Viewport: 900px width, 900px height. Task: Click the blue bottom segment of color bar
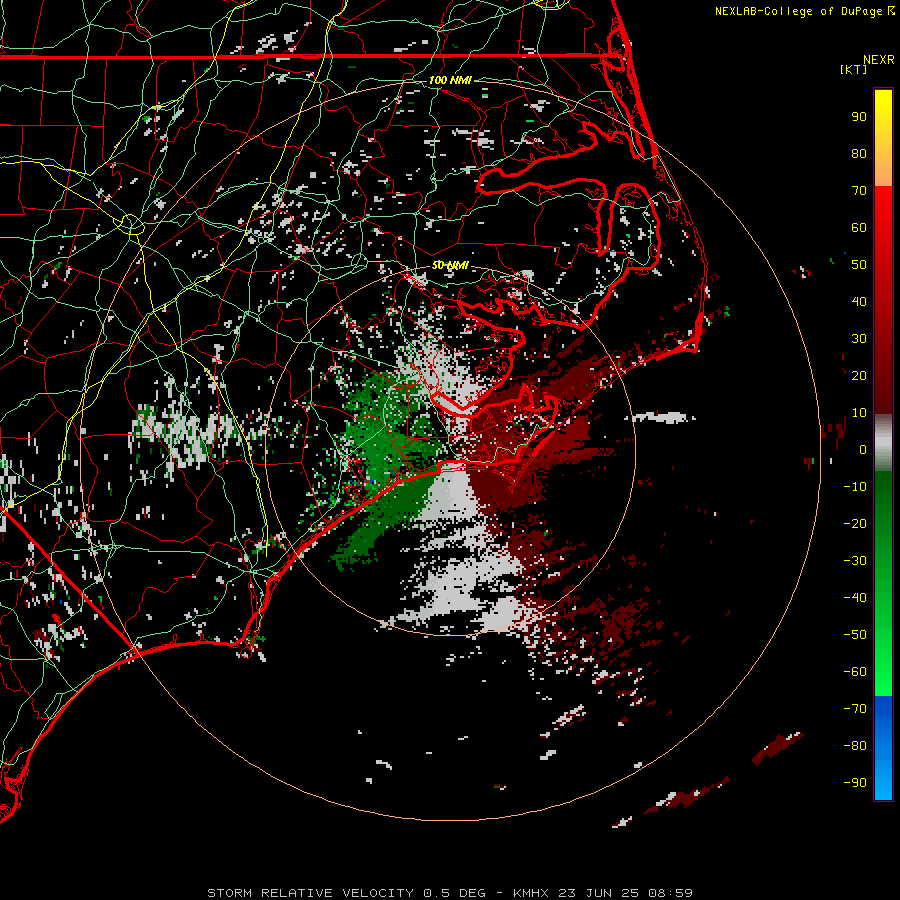tap(883, 747)
